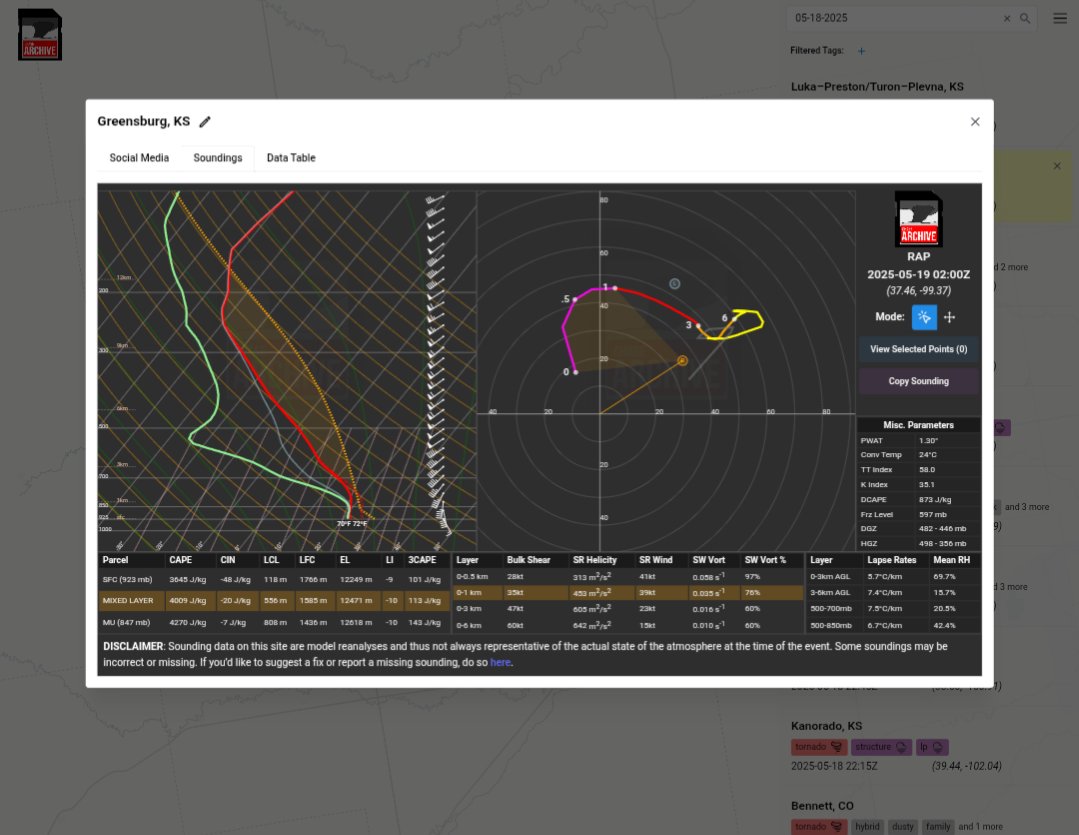Dismiss the yellow notice with its X

(1056, 166)
